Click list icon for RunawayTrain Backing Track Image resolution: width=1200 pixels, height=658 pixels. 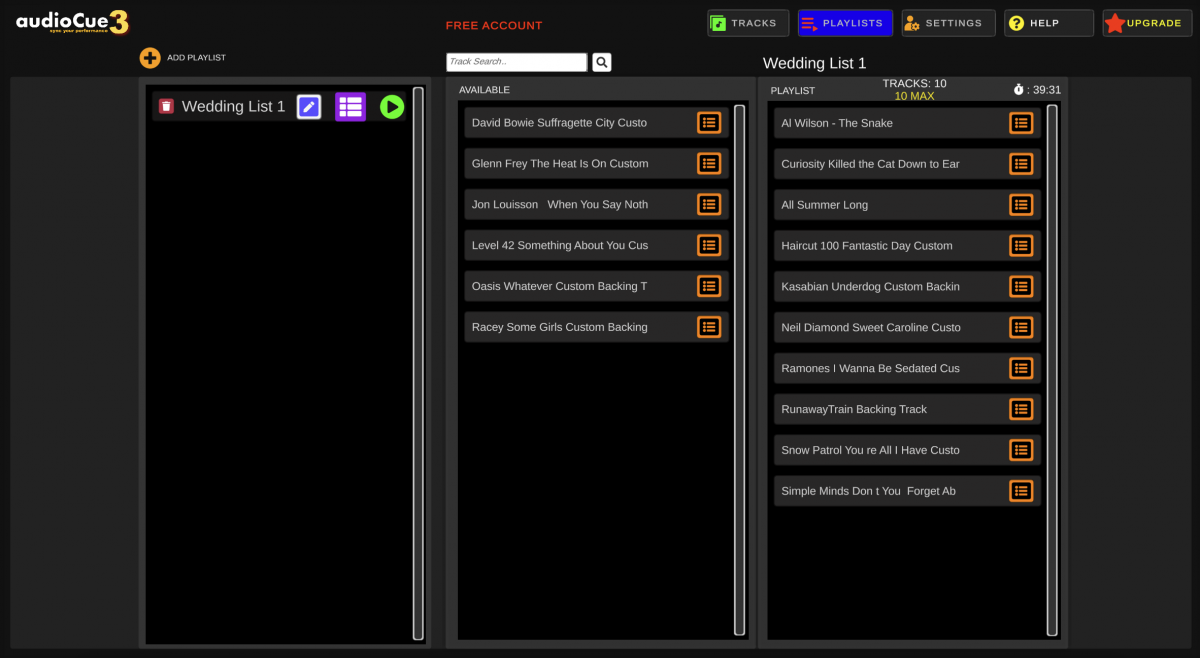(1021, 409)
